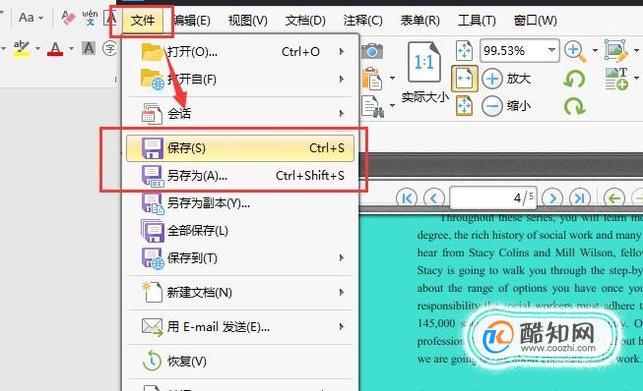Open the paste dropdown arrow
Viewport: 643px width, 391px height.
392,78
